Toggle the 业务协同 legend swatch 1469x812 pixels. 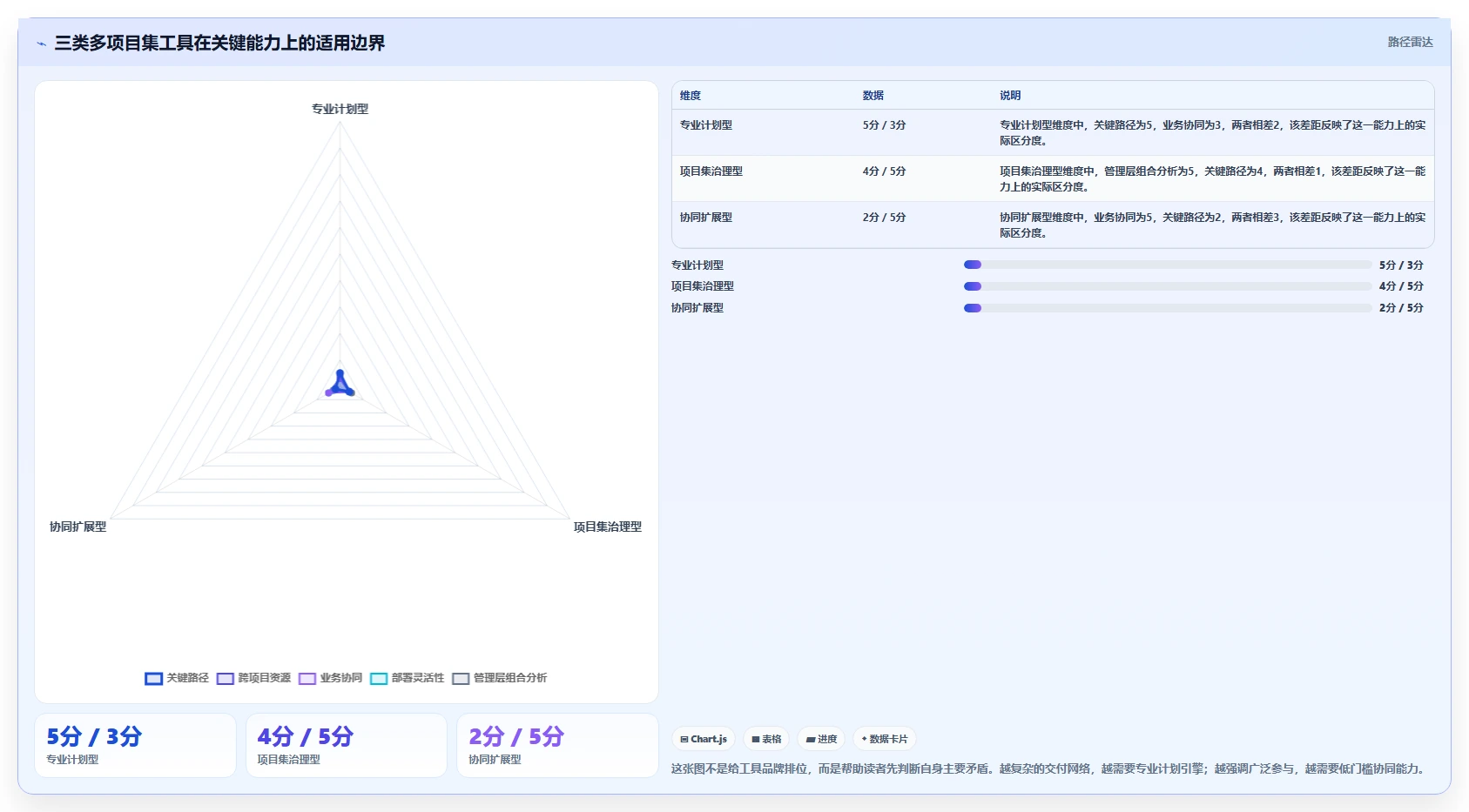307,679
